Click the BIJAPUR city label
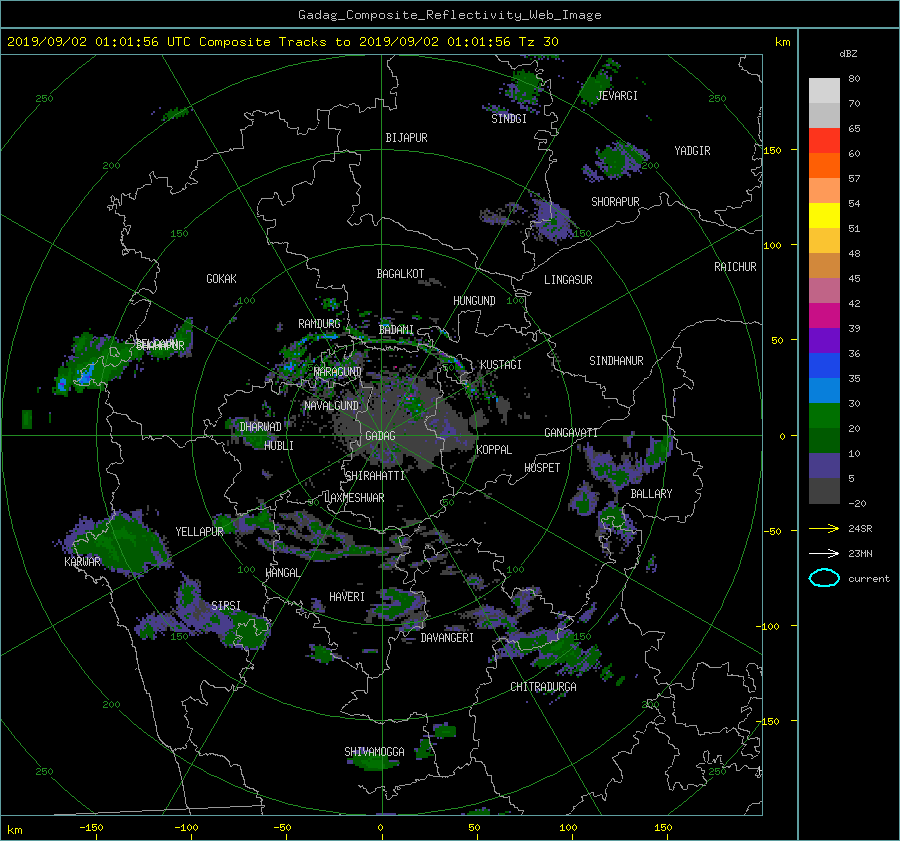This screenshot has width=900, height=841. tap(406, 138)
